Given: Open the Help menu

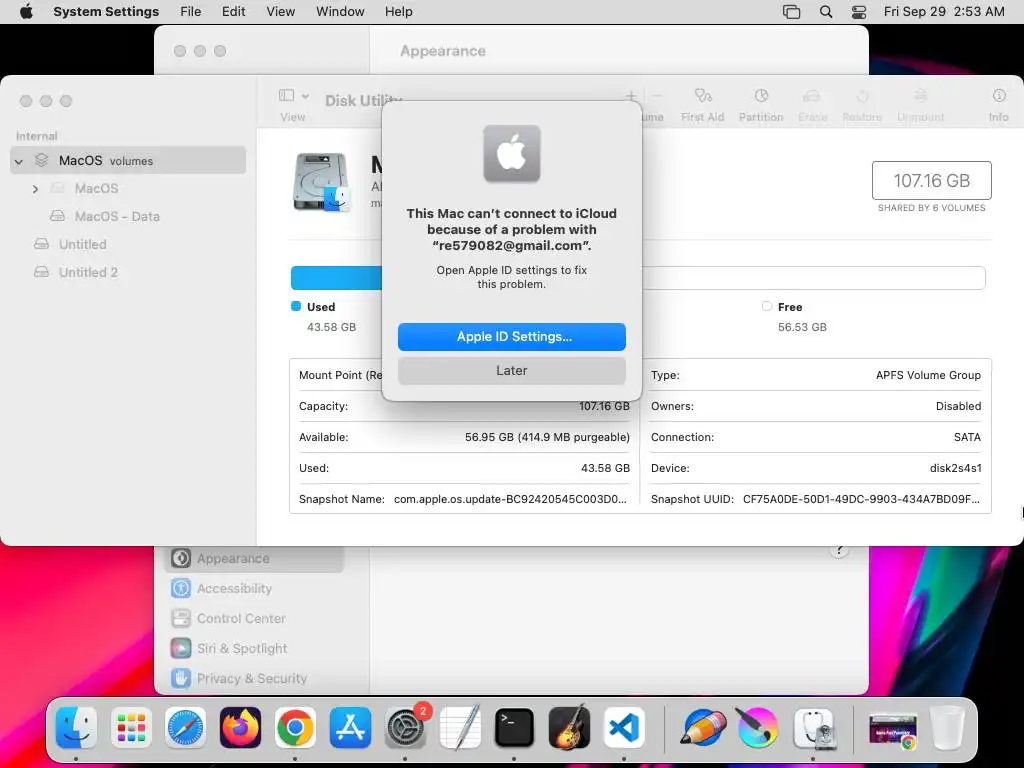Looking at the screenshot, I should coord(398,12).
